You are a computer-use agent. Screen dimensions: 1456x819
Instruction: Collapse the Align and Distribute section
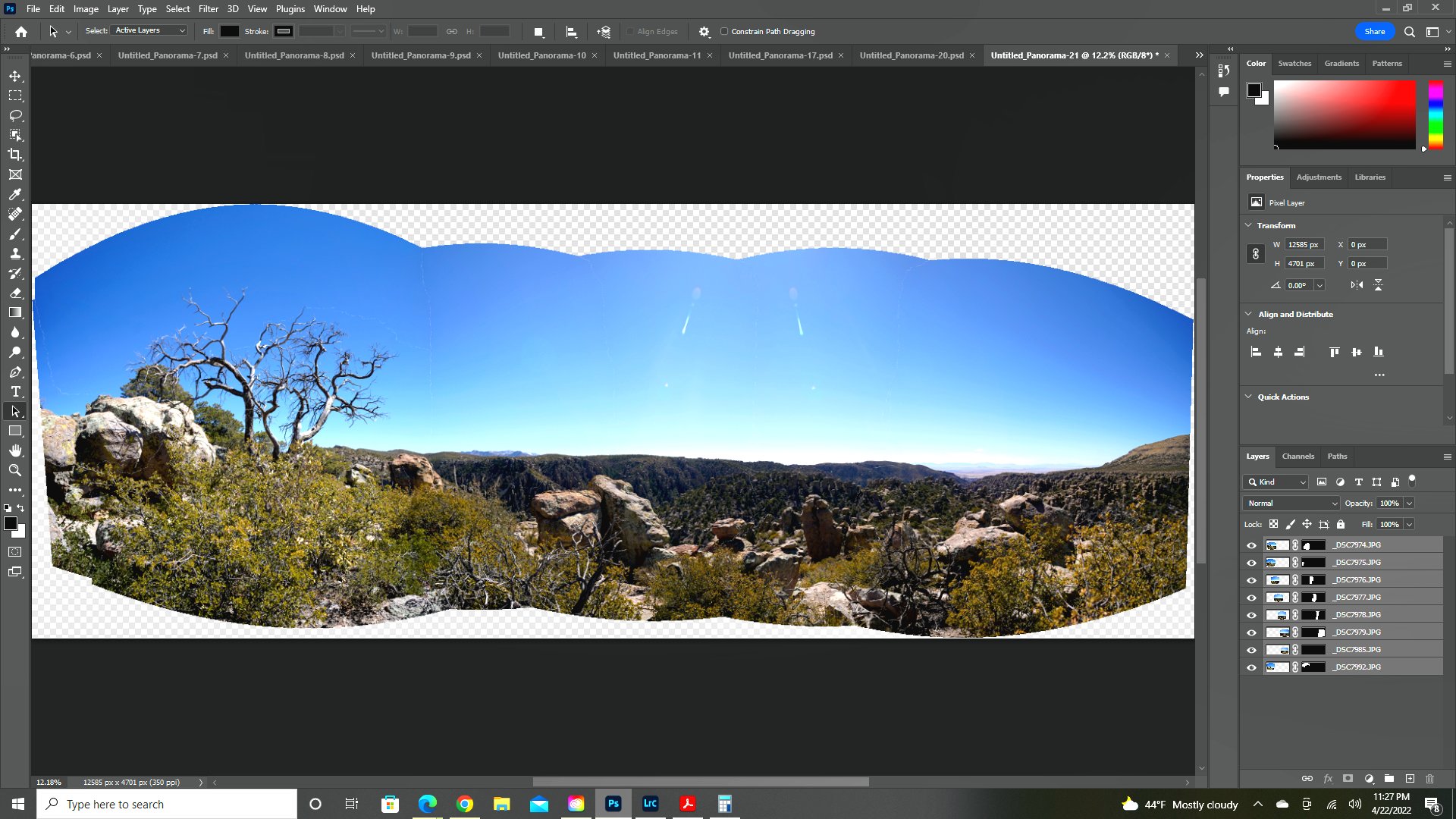tap(1248, 314)
